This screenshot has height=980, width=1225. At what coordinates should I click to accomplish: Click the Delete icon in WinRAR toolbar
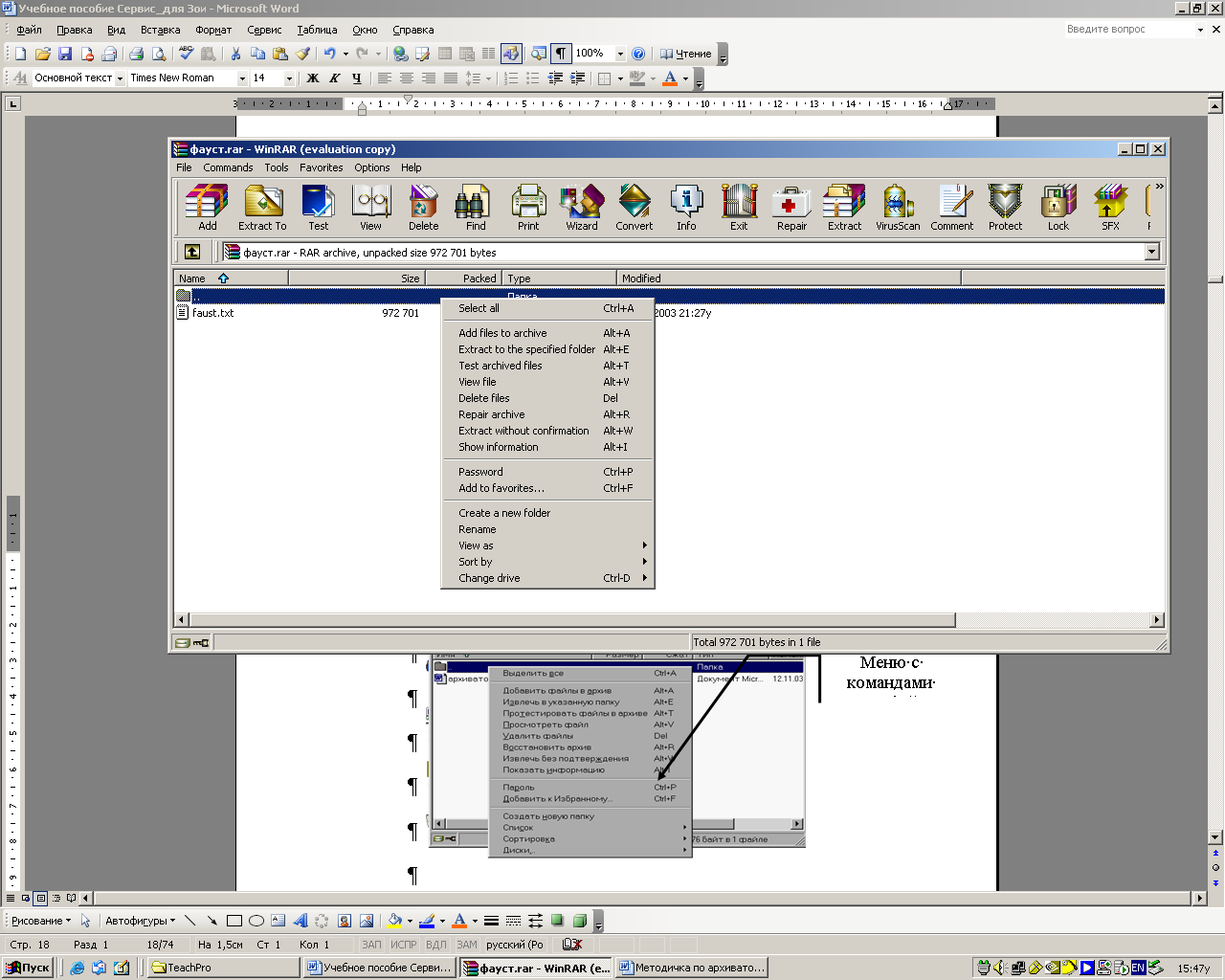click(x=423, y=208)
